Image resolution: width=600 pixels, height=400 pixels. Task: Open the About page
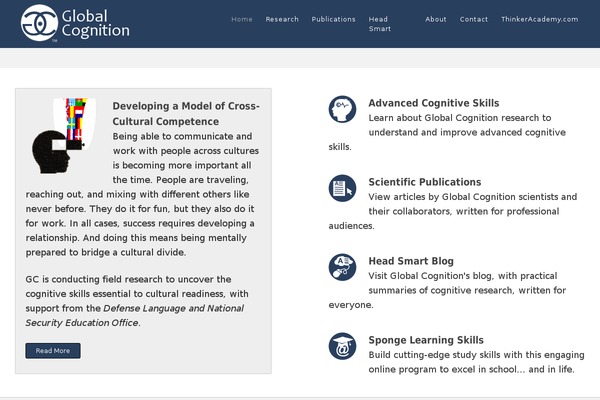[x=435, y=19]
